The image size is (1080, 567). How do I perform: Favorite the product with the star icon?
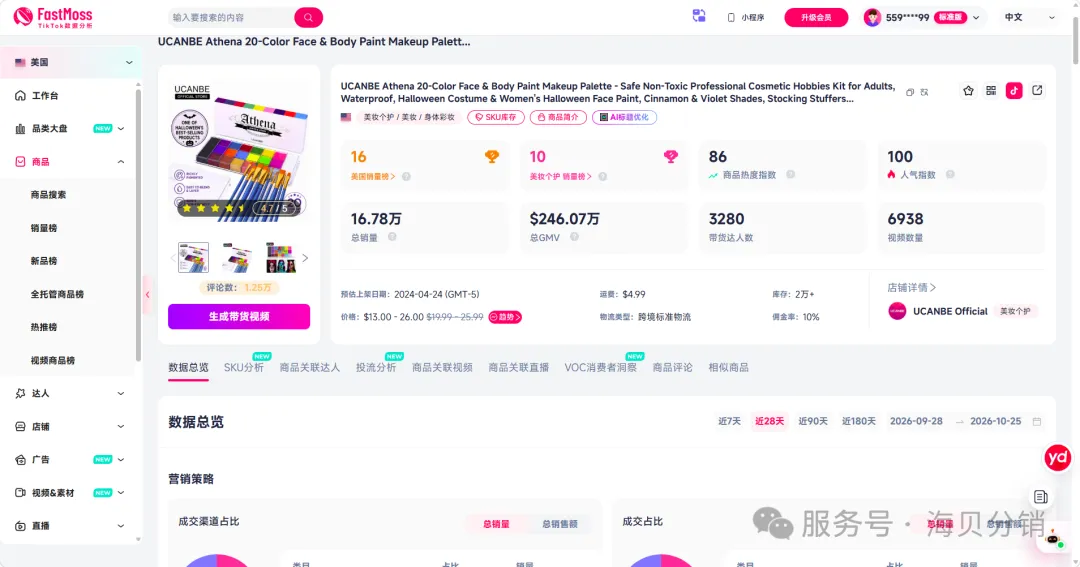968,91
